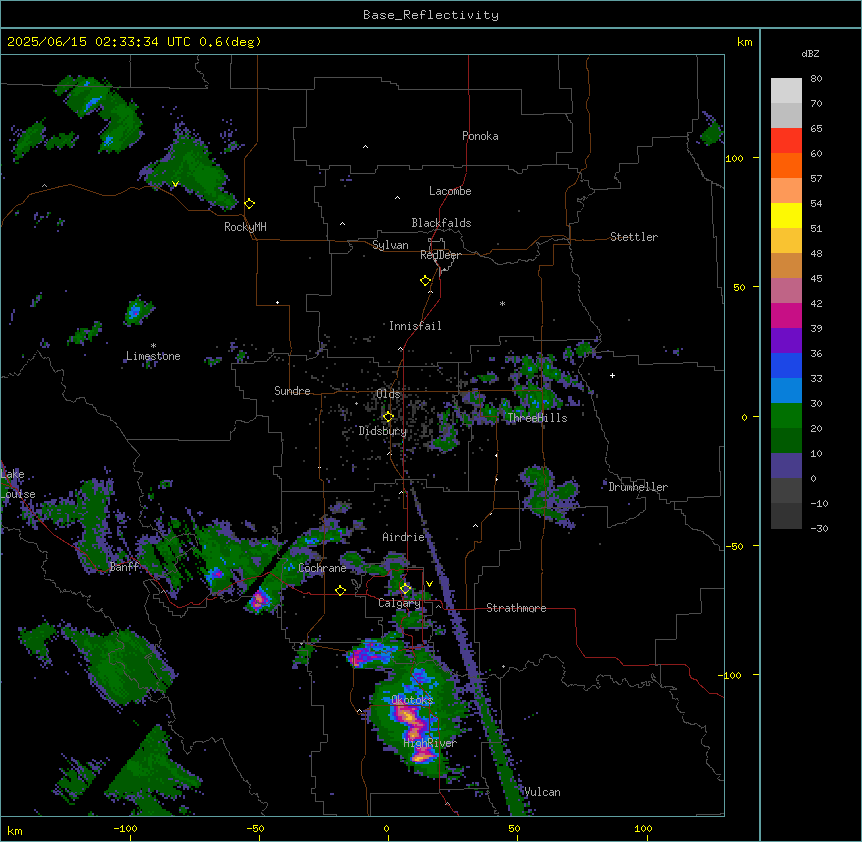The width and height of the screenshot is (862, 842).
Task: Click the yellow diamond marker near RockyMH
Action: click(250, 204)
